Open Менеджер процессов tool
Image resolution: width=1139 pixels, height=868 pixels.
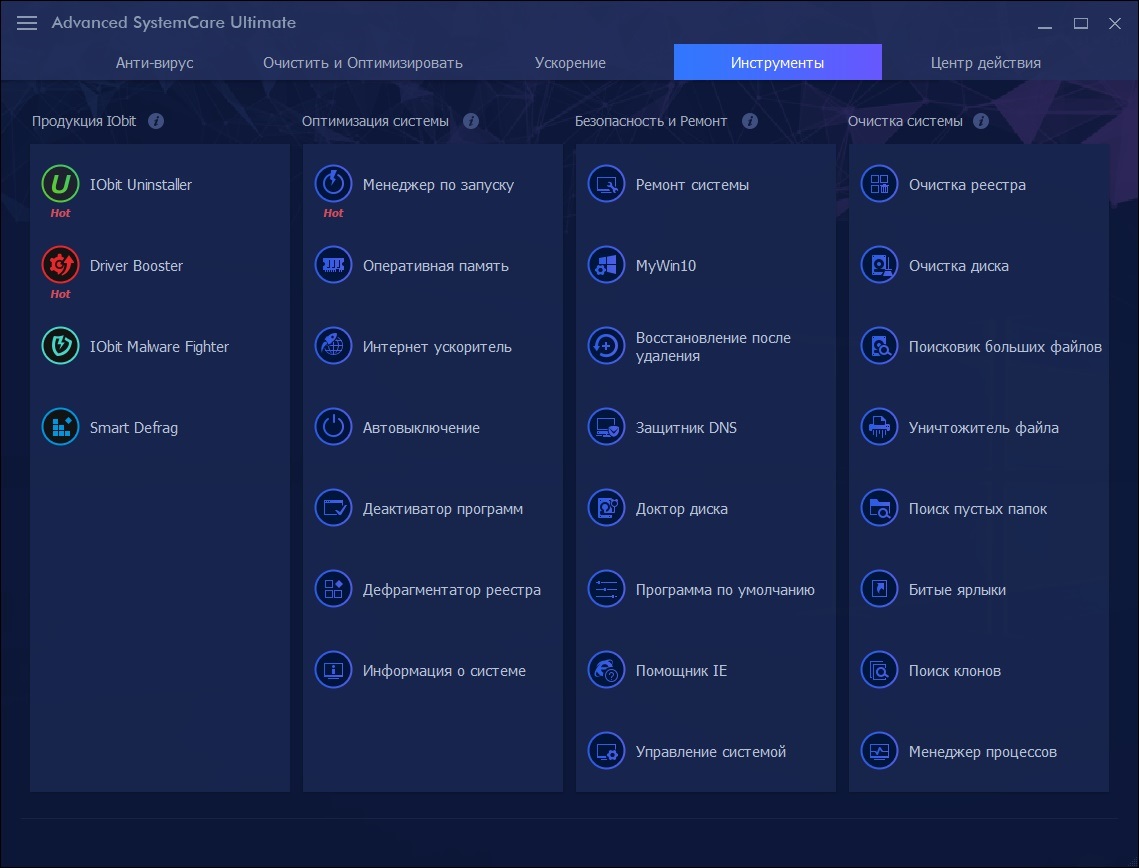click(982, 752)
